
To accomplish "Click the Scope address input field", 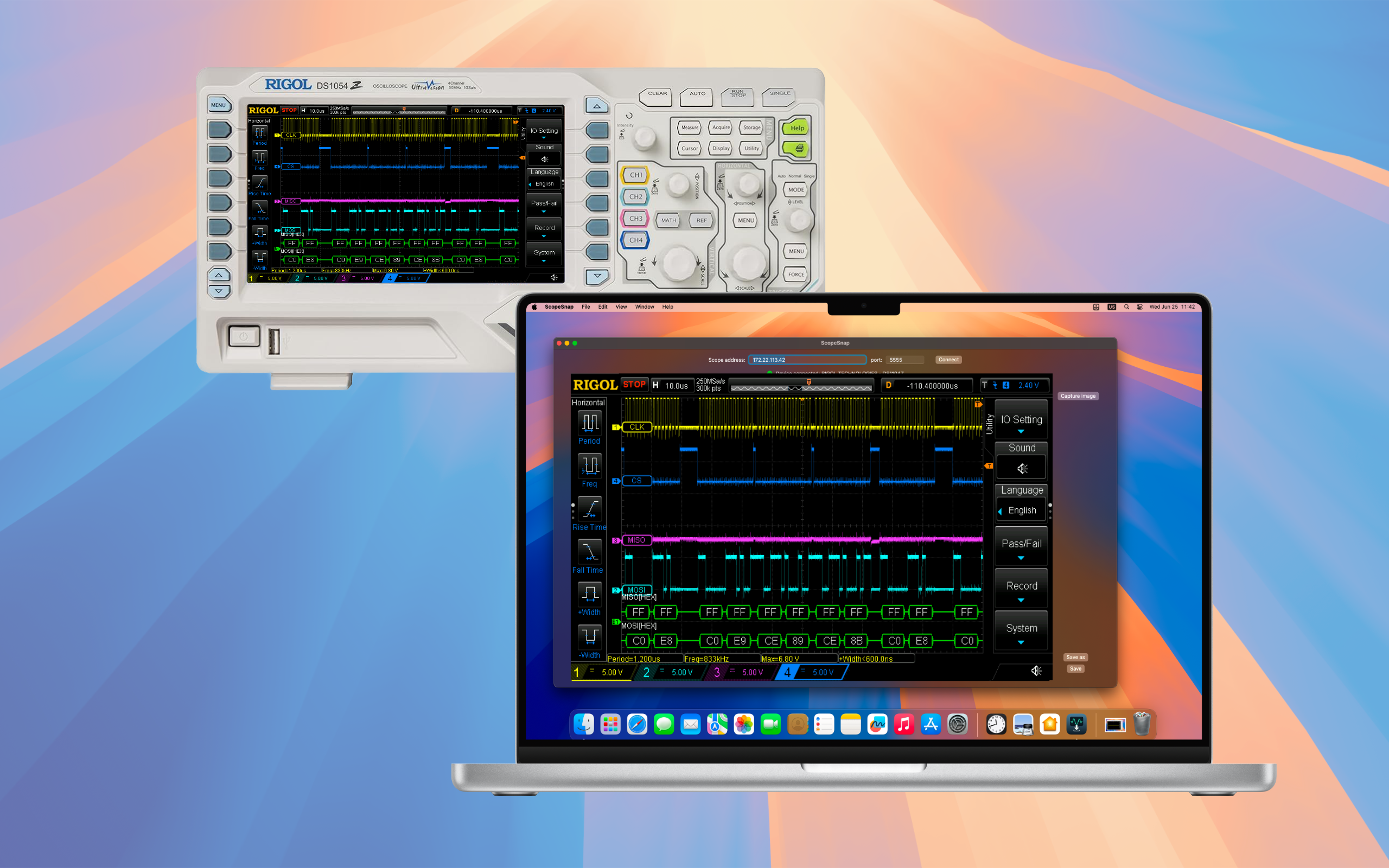I will pyautogui.click(x=807, y=360).
